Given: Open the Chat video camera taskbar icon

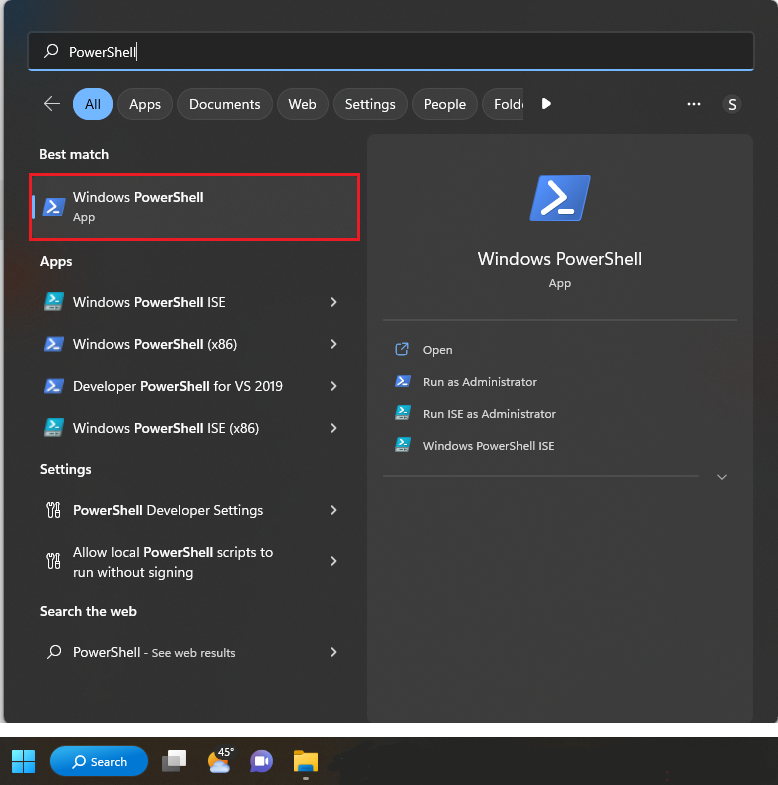Looking at the screenshot, I should (261, 761).
